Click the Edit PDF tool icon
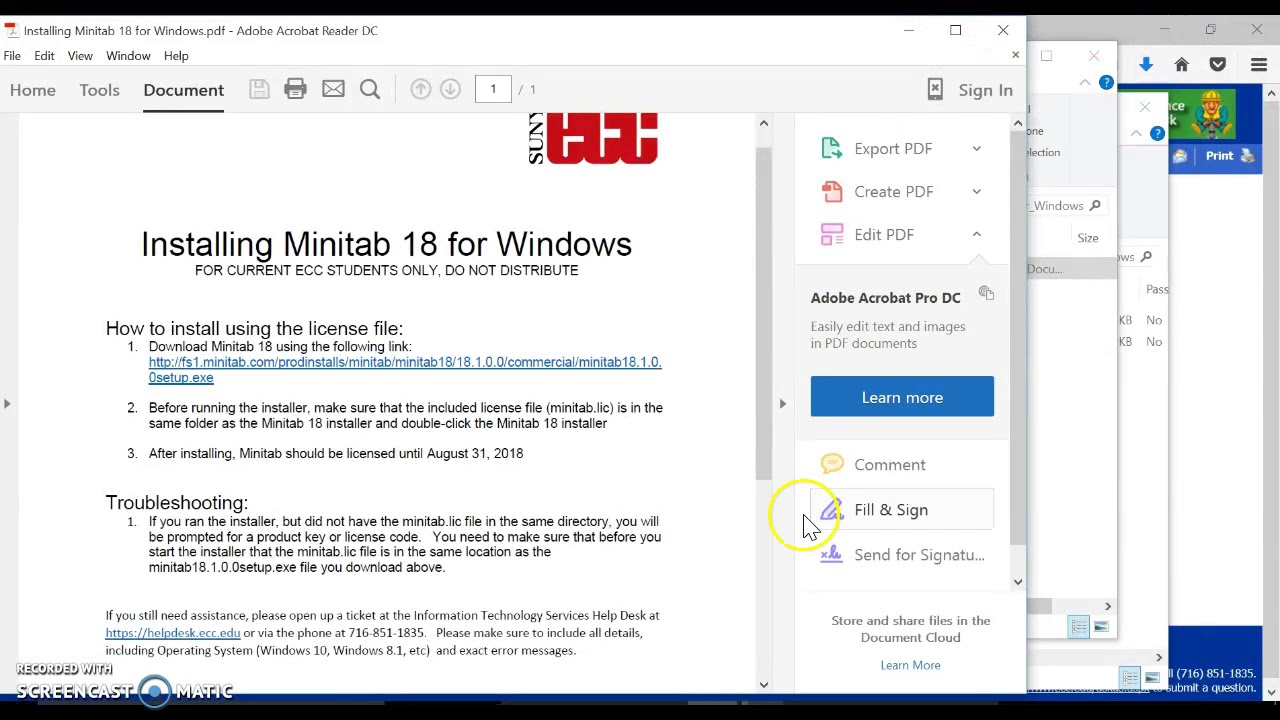The image size is (1280, 720). pyautogui.click(x=832, y=234)
